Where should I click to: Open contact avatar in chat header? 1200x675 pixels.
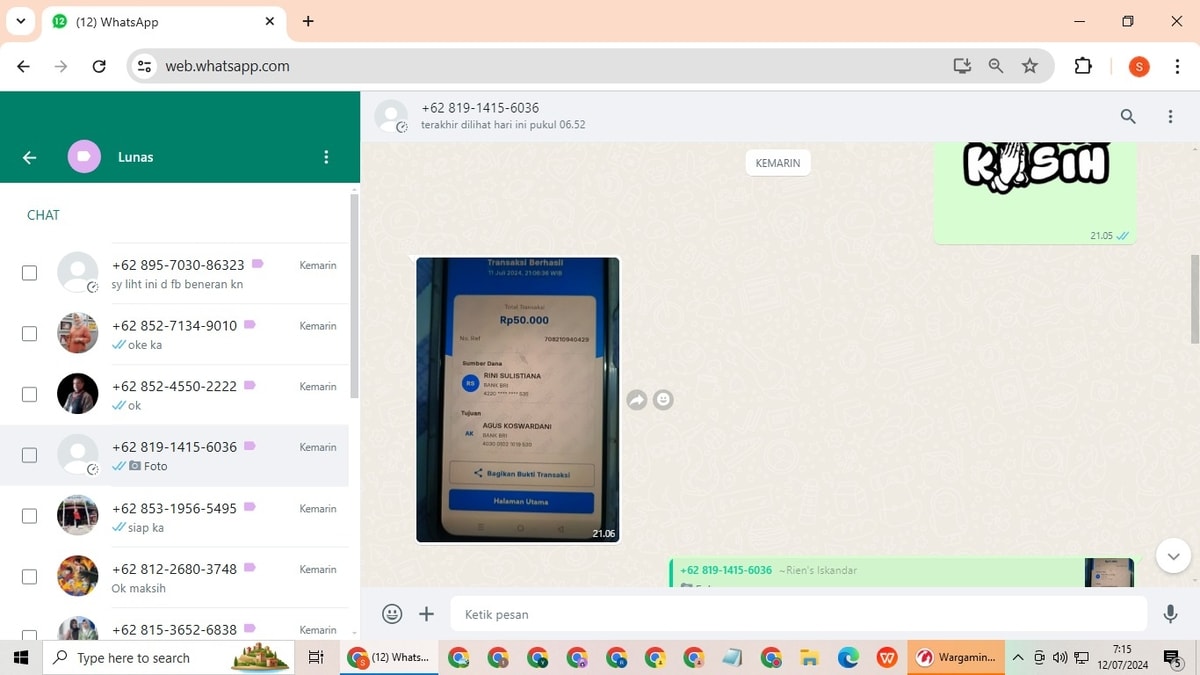391,116
